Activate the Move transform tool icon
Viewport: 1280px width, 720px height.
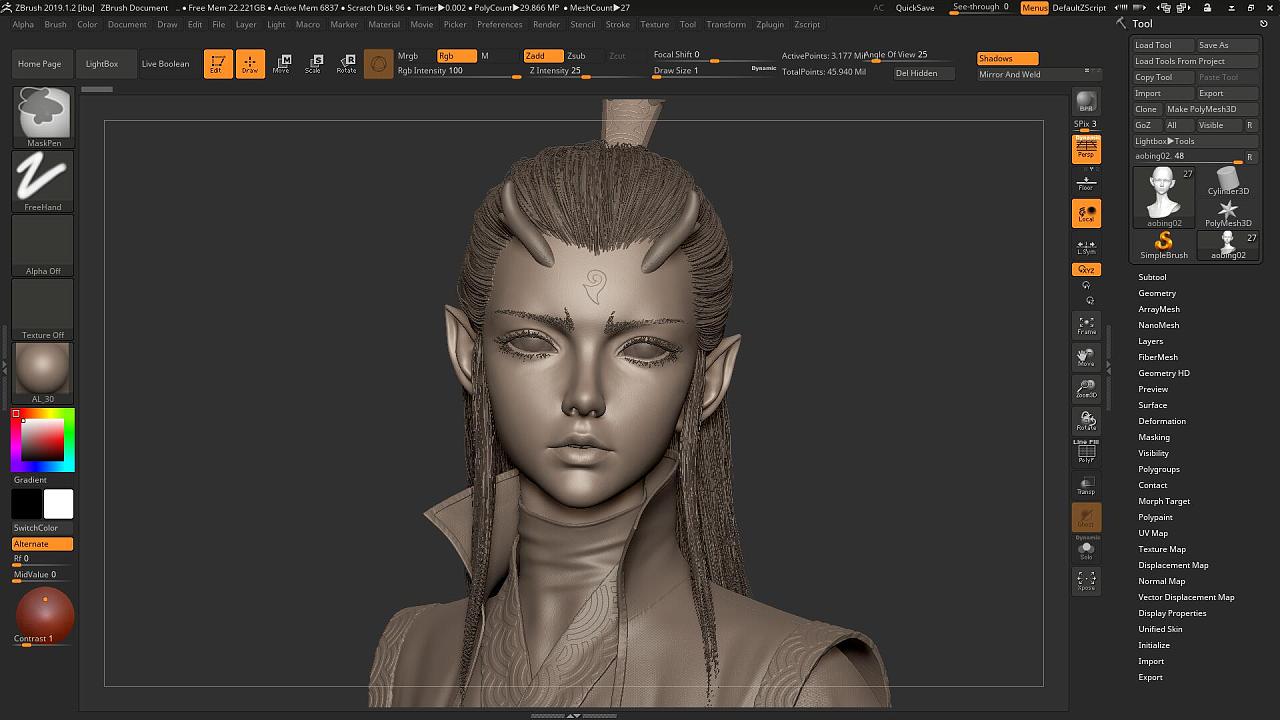(281, 64)
